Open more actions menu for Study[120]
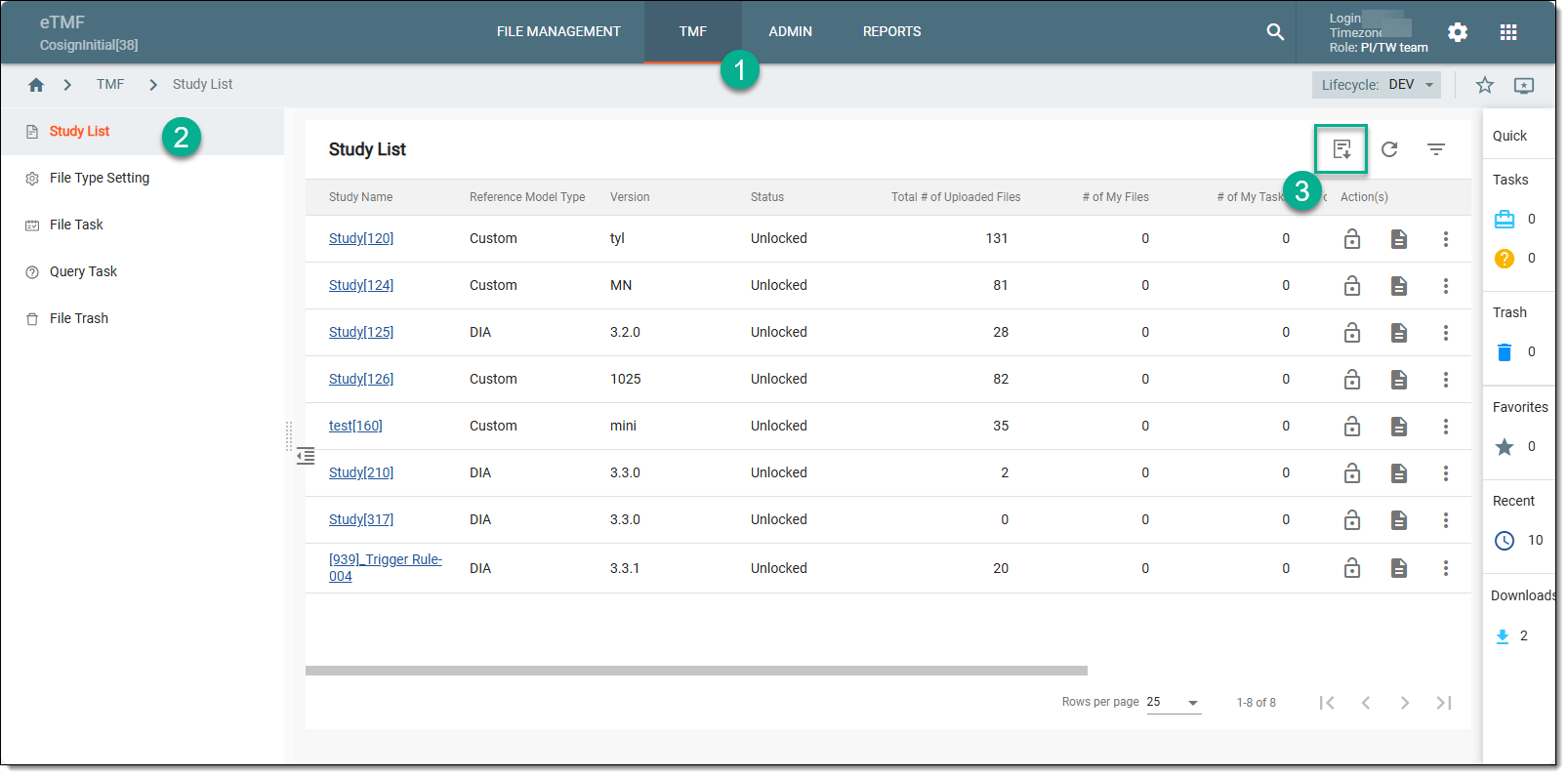Viewport: 1568px width, 777px height. click(1446, 239)
